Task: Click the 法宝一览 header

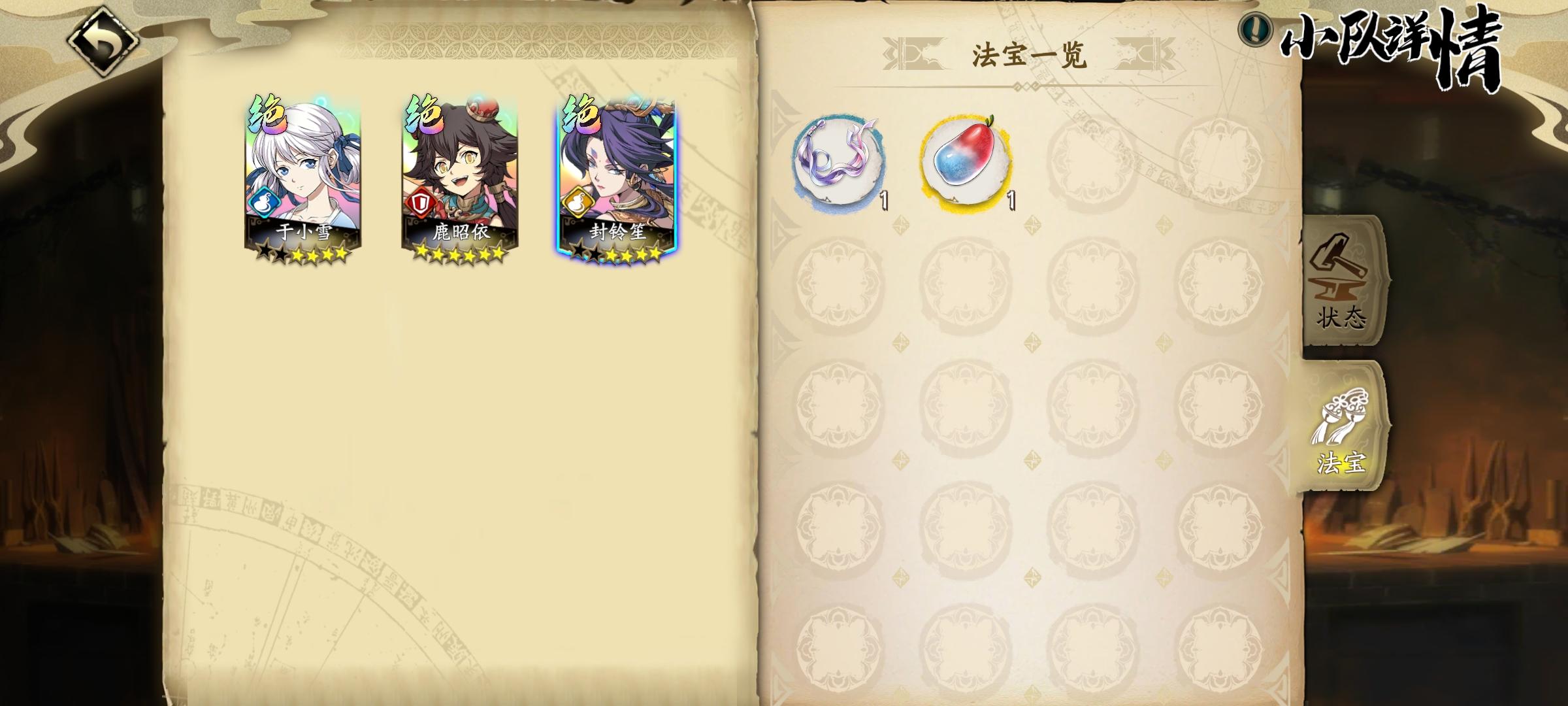Action: click(x=1029, y=55)
